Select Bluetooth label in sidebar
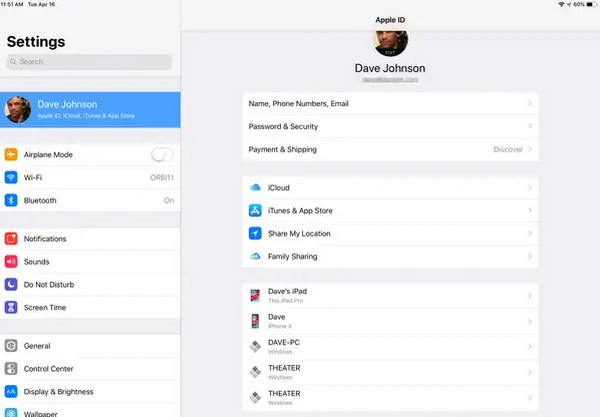 coord(40,200)
